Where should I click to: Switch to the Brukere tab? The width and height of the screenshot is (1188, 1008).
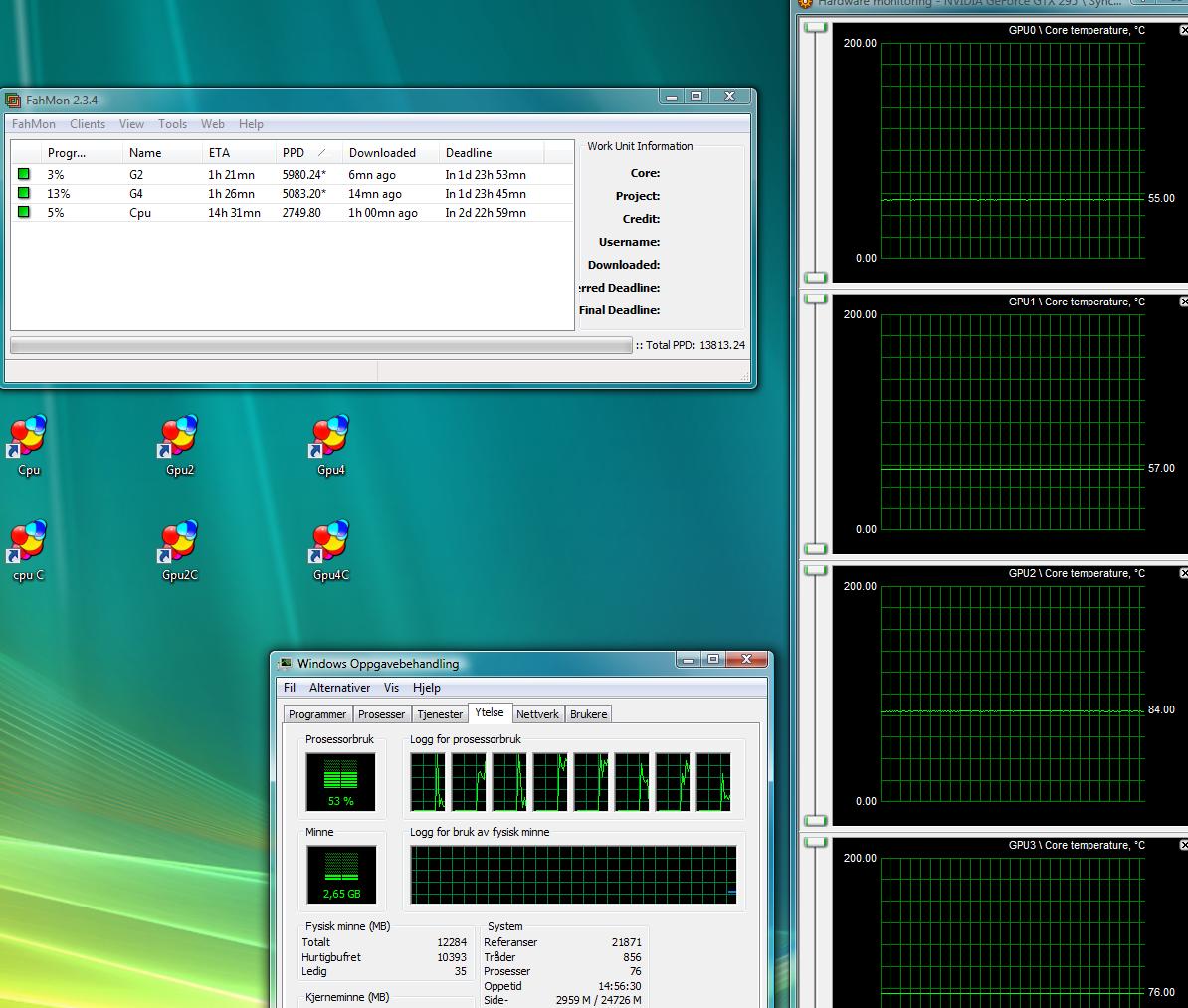pyautogui.click(x=589, y=713)
